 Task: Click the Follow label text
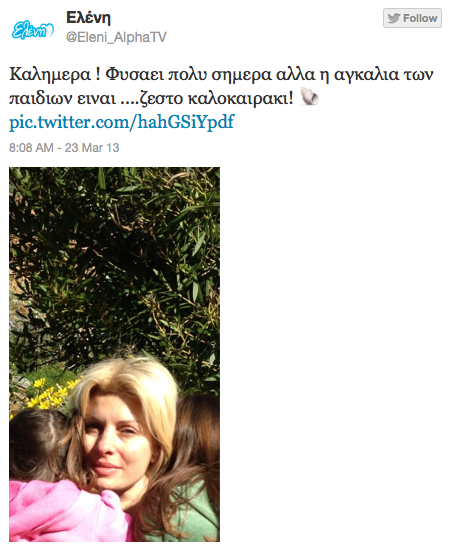420,18
